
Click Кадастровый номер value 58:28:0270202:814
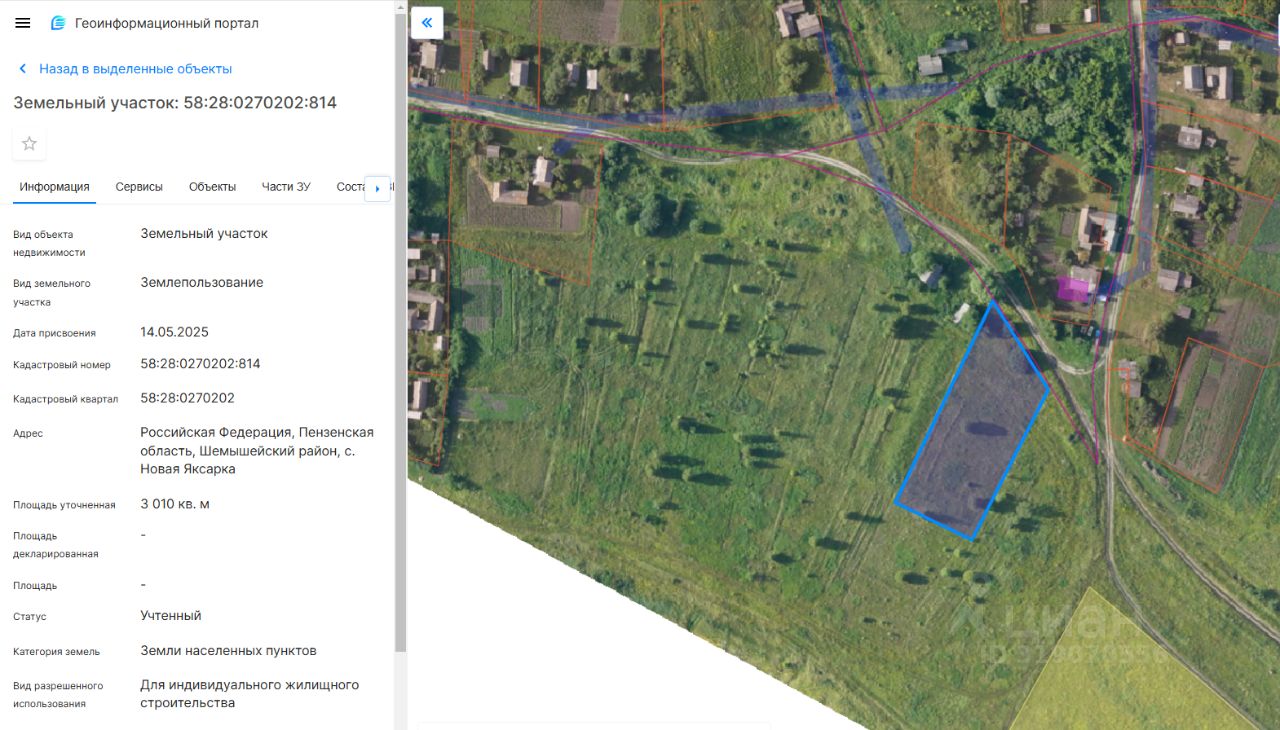pos(200,364)
